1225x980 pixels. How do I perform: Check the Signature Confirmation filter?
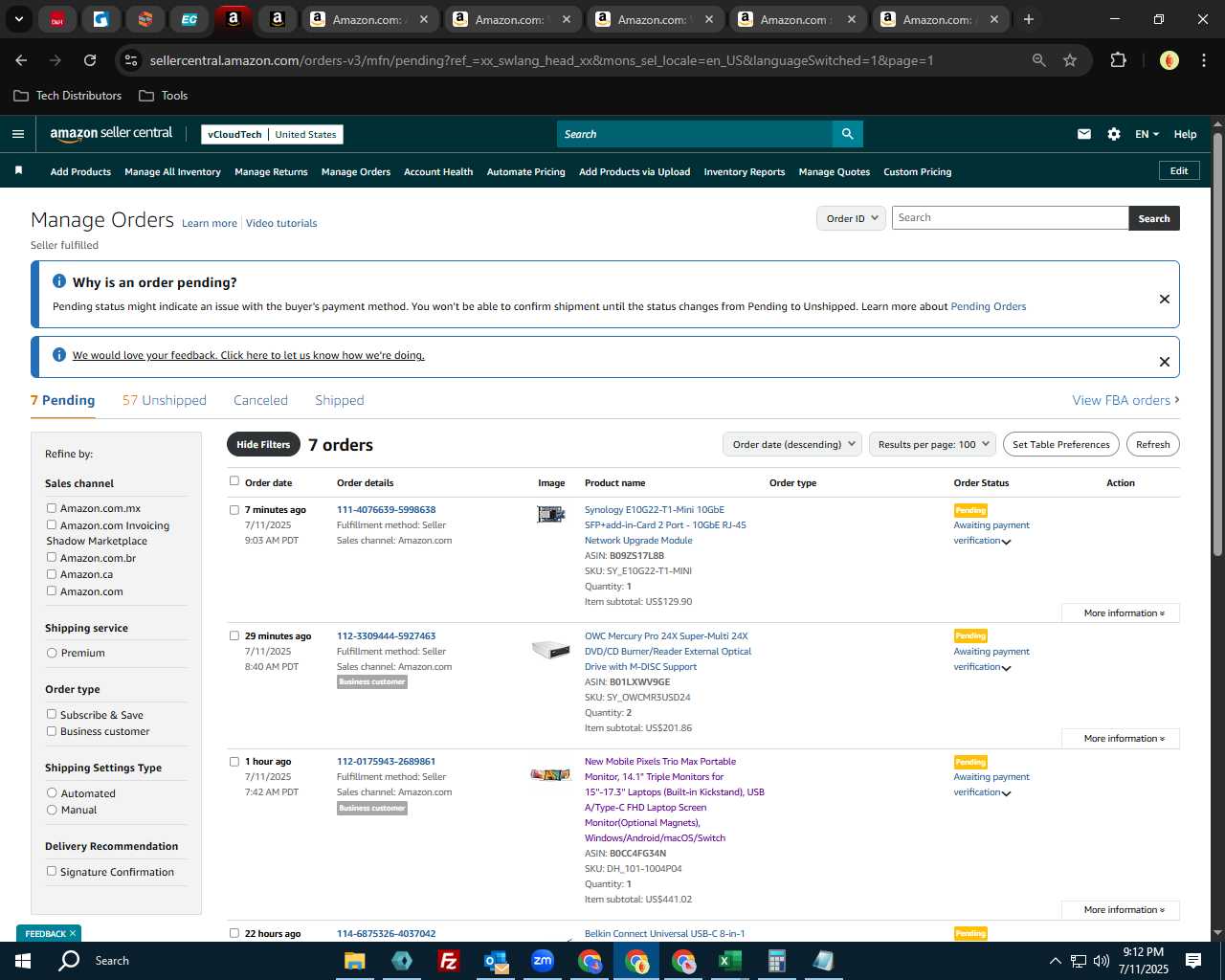(x=52, y=871)
